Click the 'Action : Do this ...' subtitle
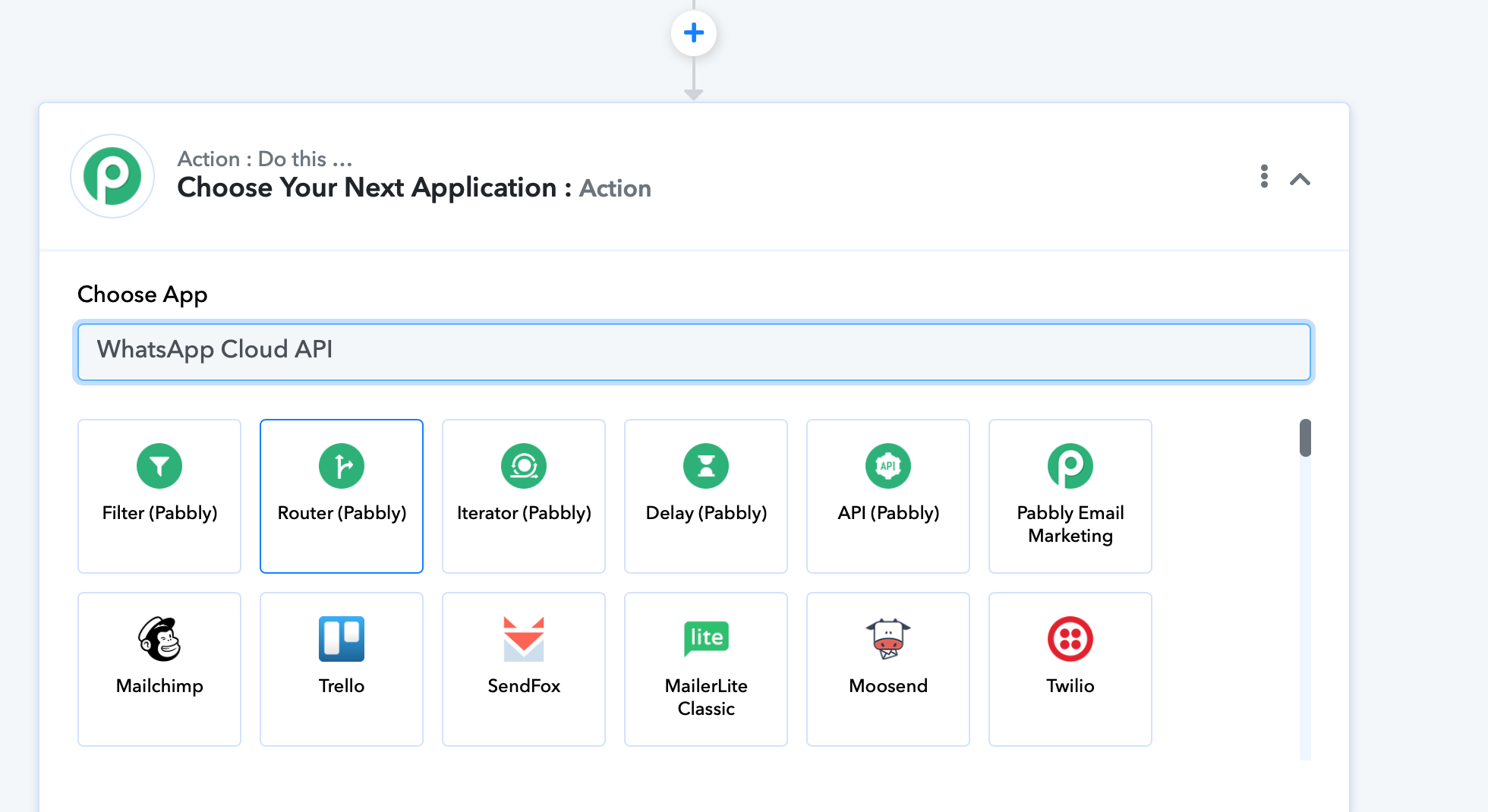This screenshot has width=1488, height=812. pos(265,159)
